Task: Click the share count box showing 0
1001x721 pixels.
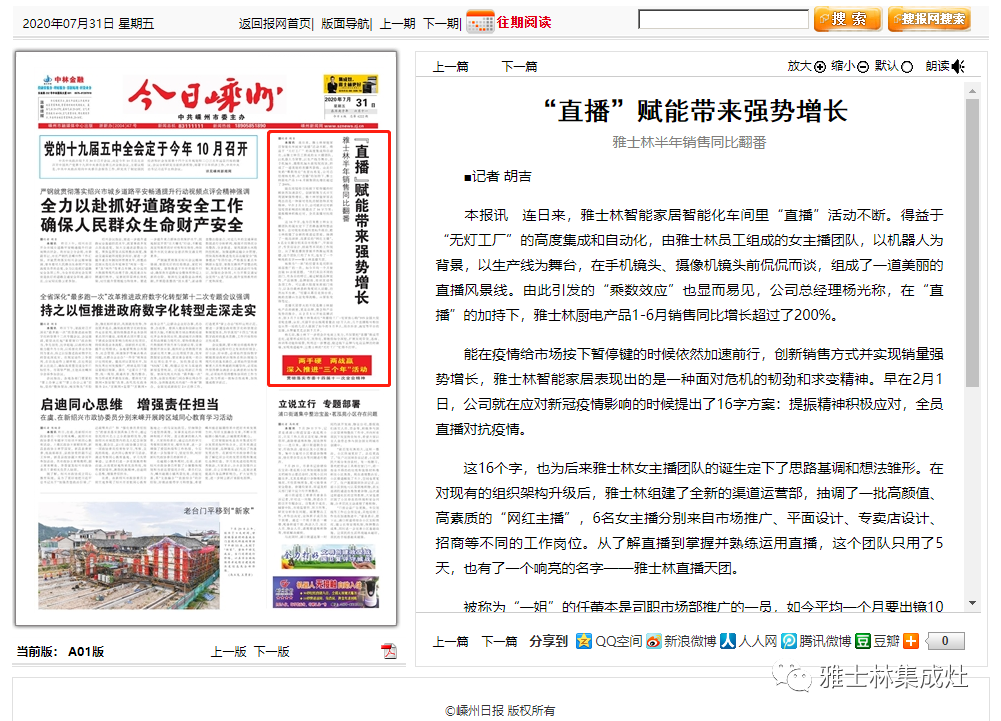Action: tap(945, 641)
